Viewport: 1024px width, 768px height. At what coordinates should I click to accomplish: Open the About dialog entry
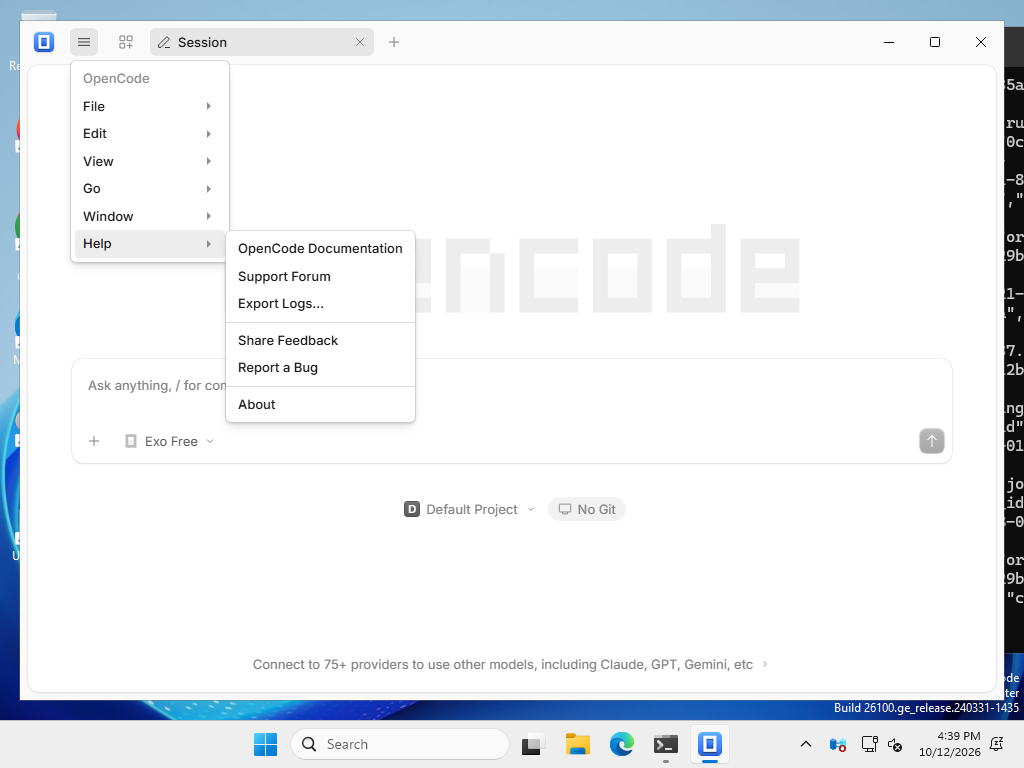point(320,404)
